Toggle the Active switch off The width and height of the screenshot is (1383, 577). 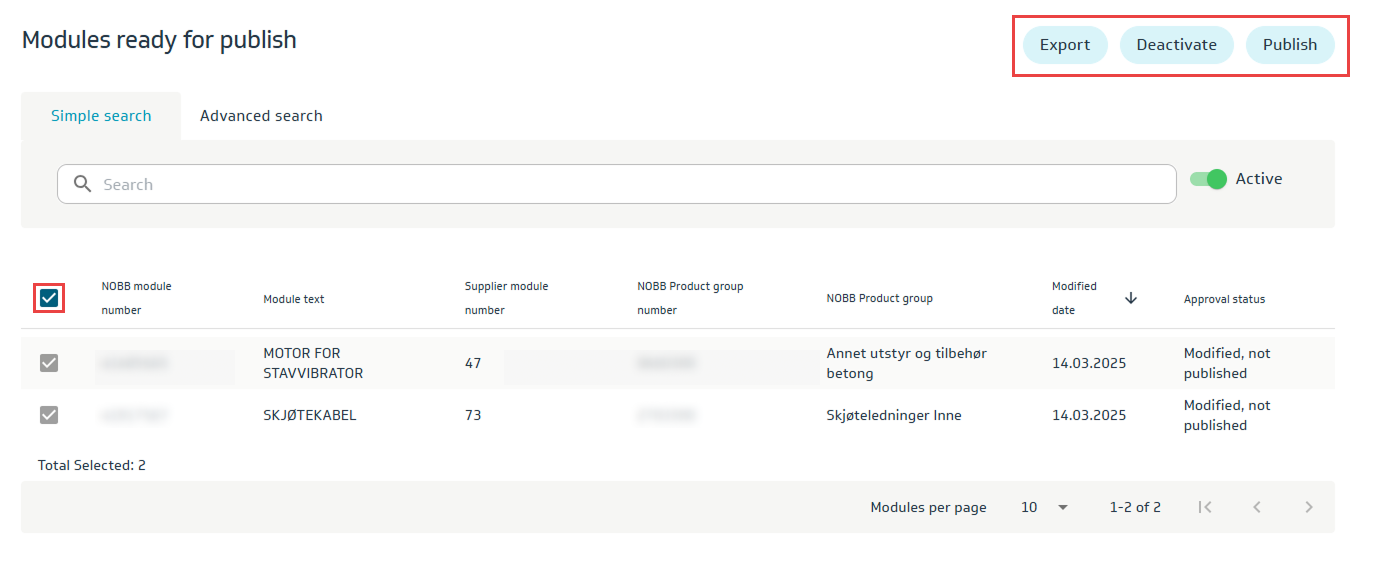point(1208,179)
